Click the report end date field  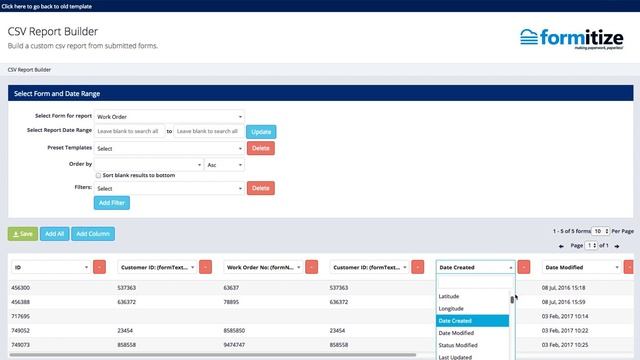(x=209, y=131)
